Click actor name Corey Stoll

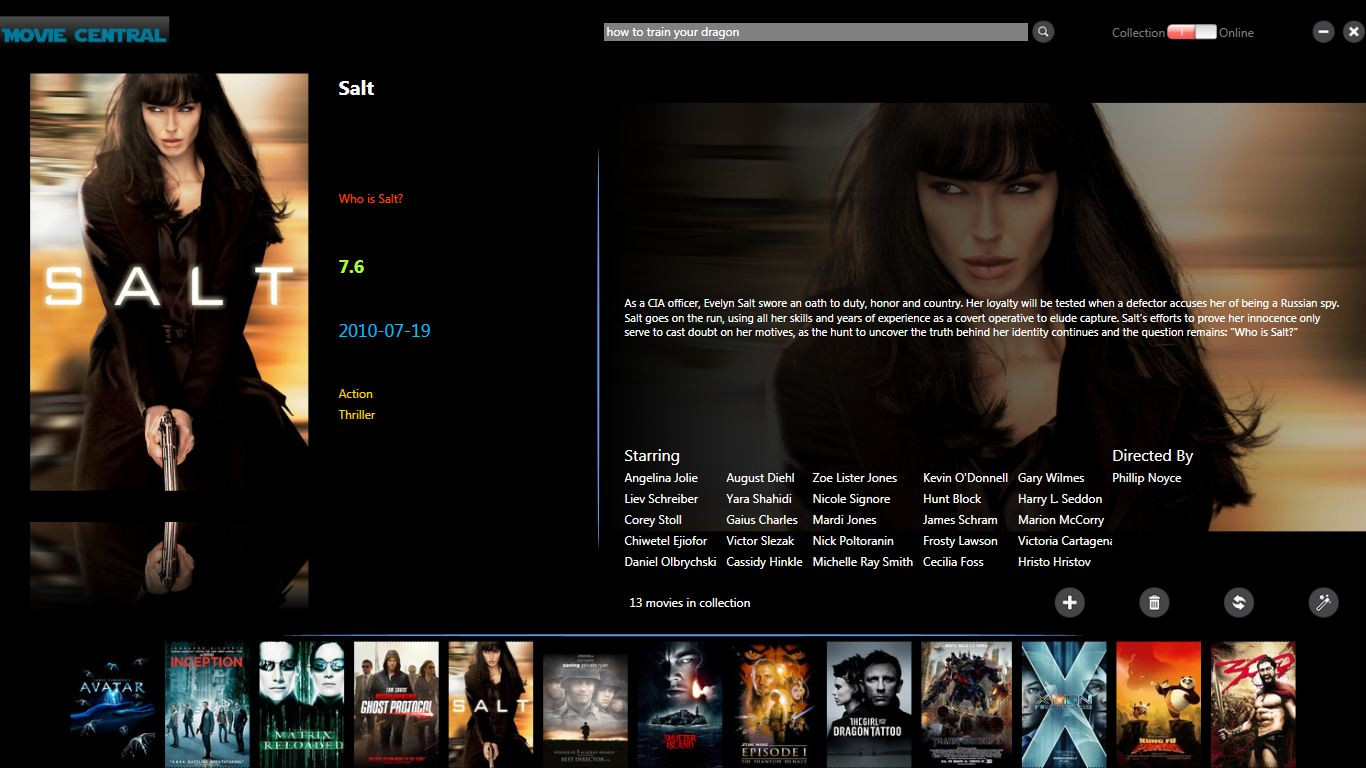coord(653,520)
